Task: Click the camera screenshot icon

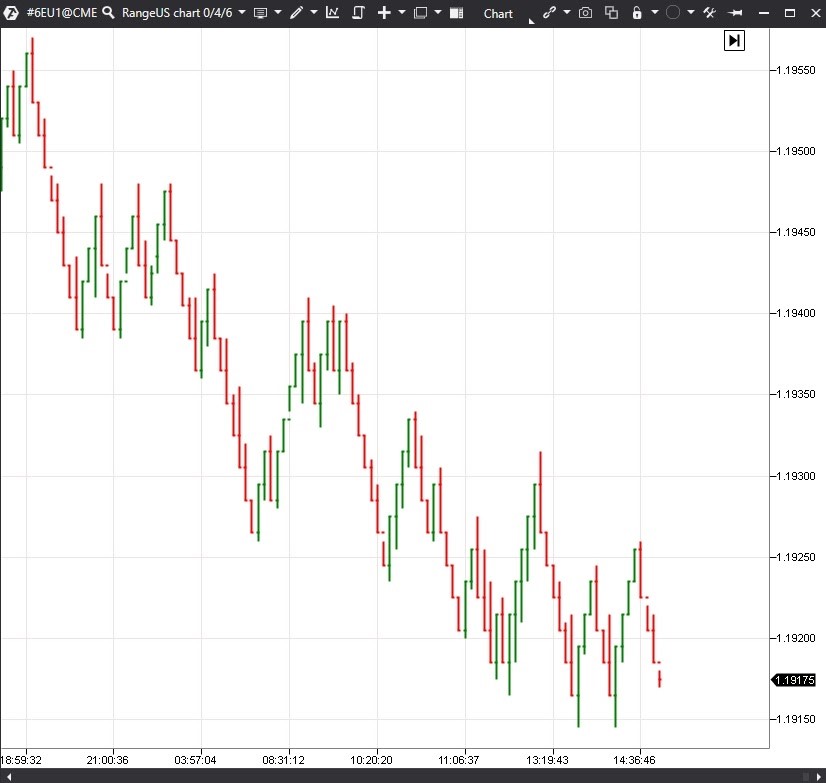Action: pos(585,13)
